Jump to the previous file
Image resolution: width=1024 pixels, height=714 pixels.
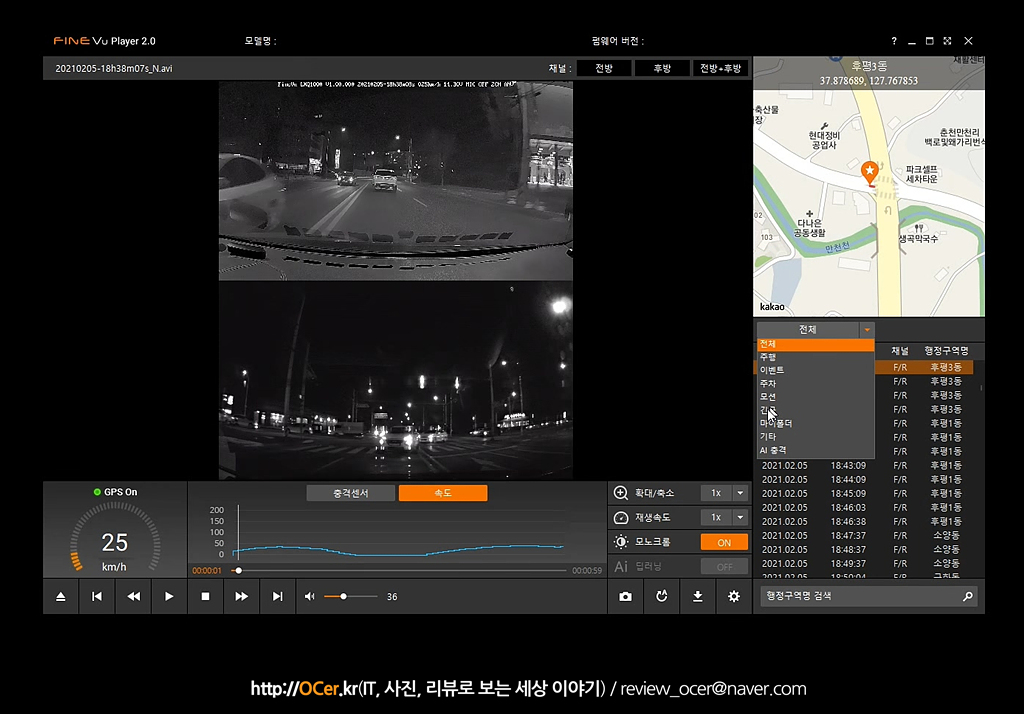97,596
